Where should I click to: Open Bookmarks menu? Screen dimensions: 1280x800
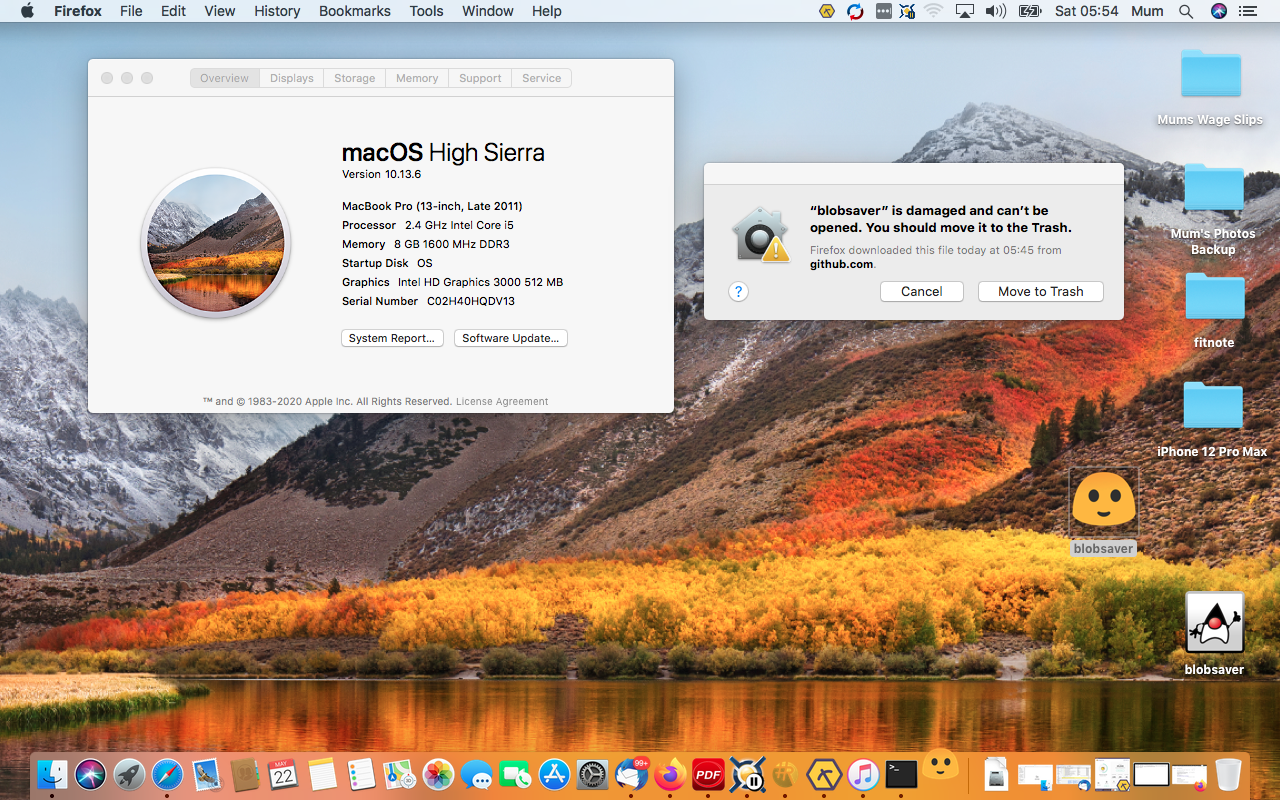point(355,11)
